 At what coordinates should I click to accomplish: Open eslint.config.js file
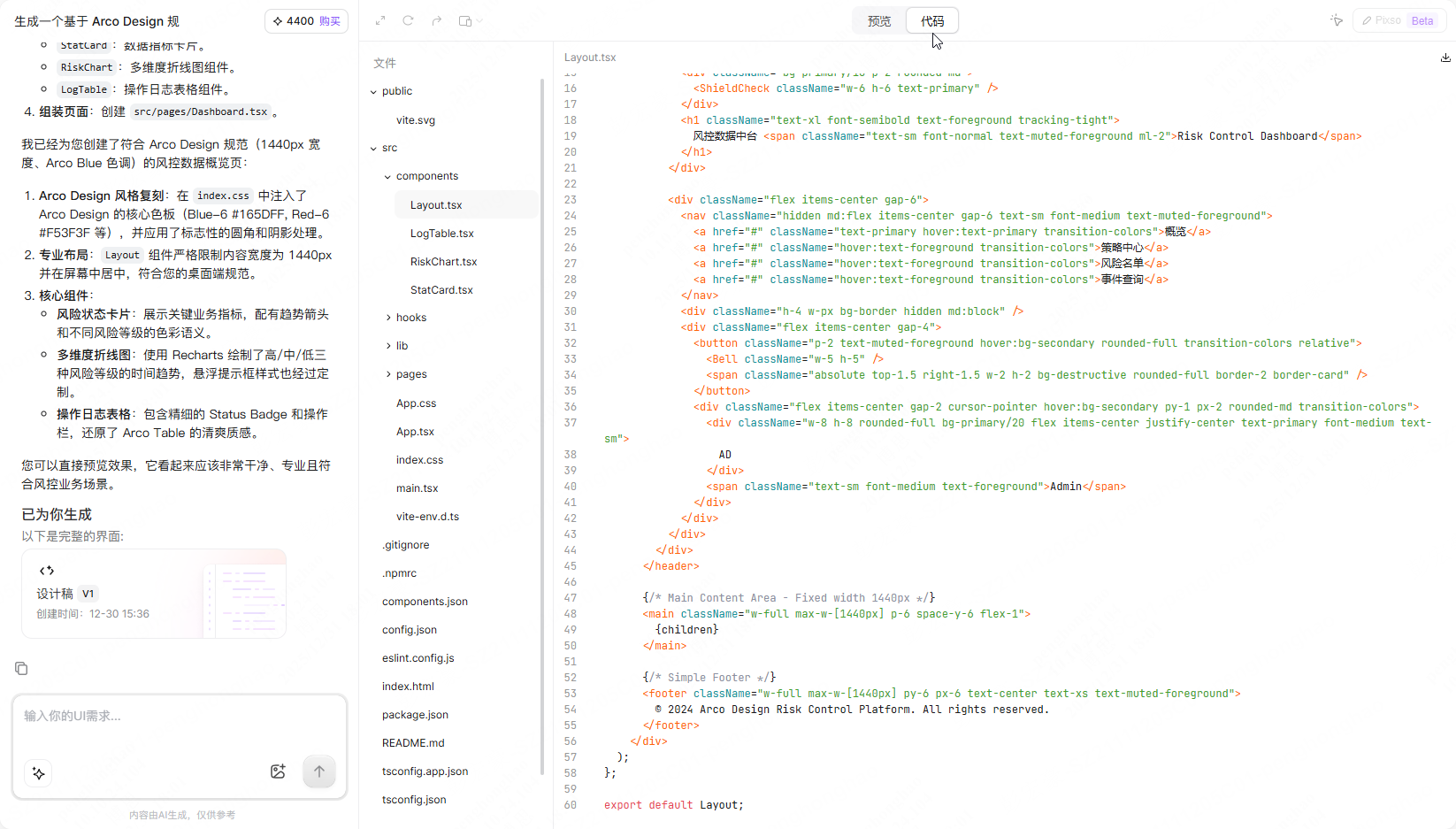coord(418,658)
